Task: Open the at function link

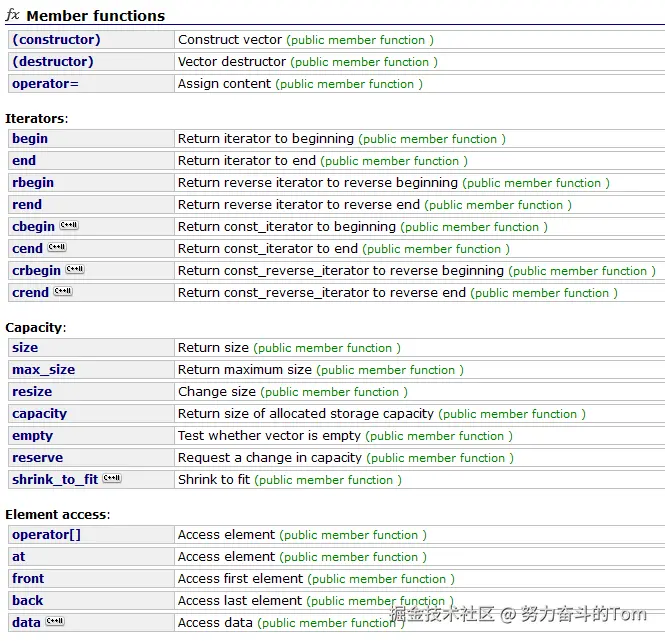Action: 19,557
